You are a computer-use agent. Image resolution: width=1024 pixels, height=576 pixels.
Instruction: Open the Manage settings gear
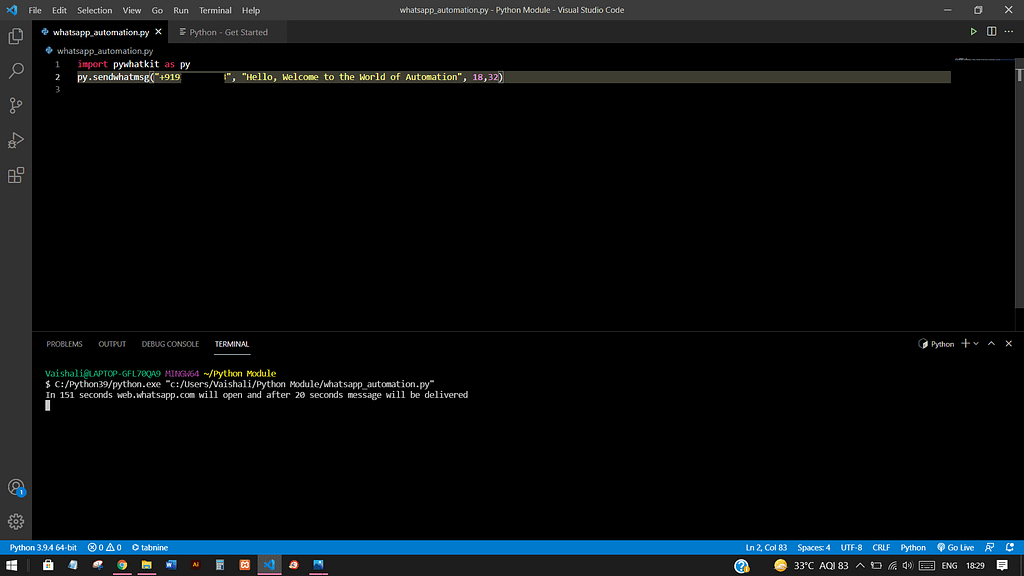(x=15, y=520)
